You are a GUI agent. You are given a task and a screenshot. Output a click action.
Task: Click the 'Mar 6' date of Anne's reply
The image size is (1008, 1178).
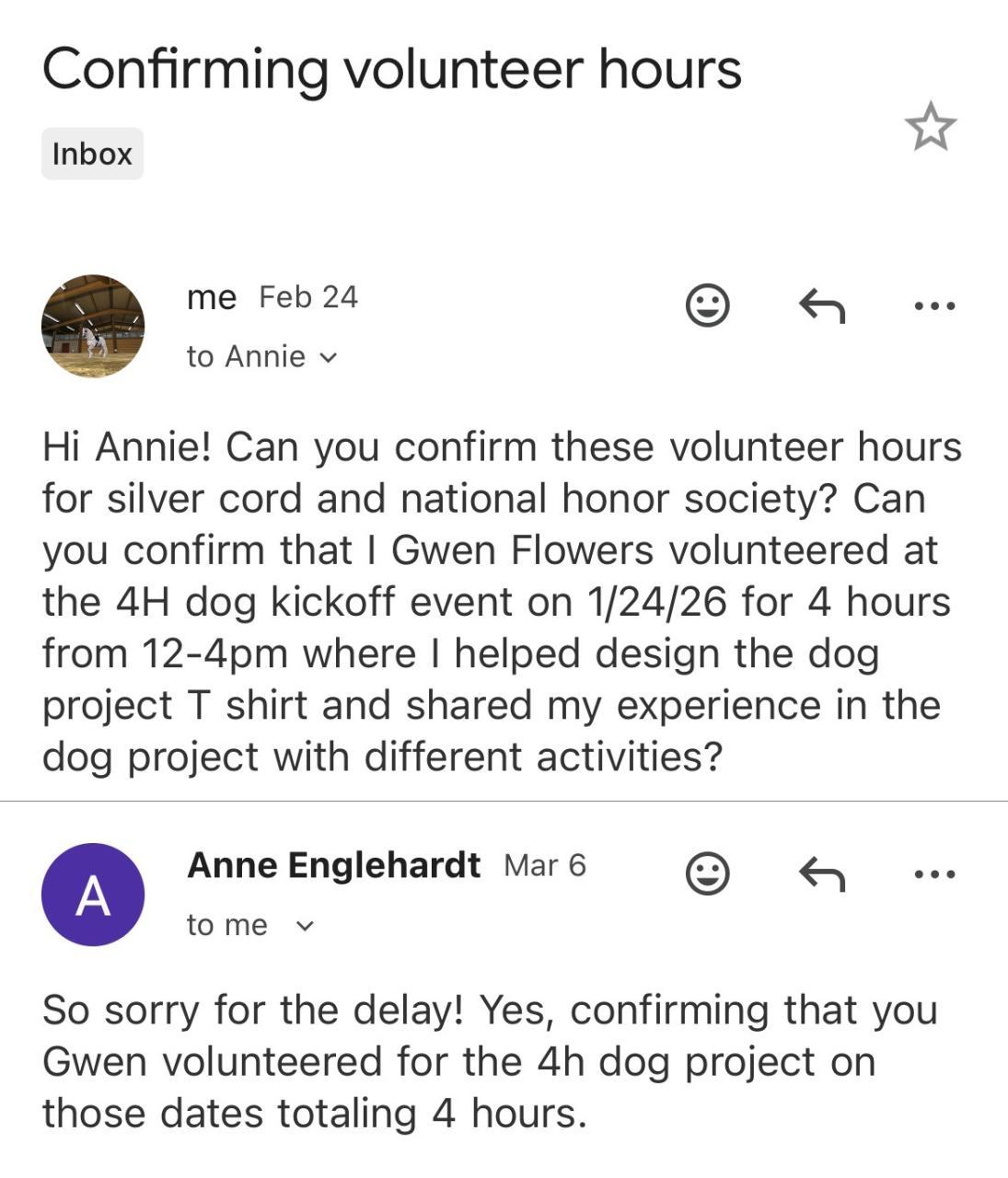(x=545, y=865)
